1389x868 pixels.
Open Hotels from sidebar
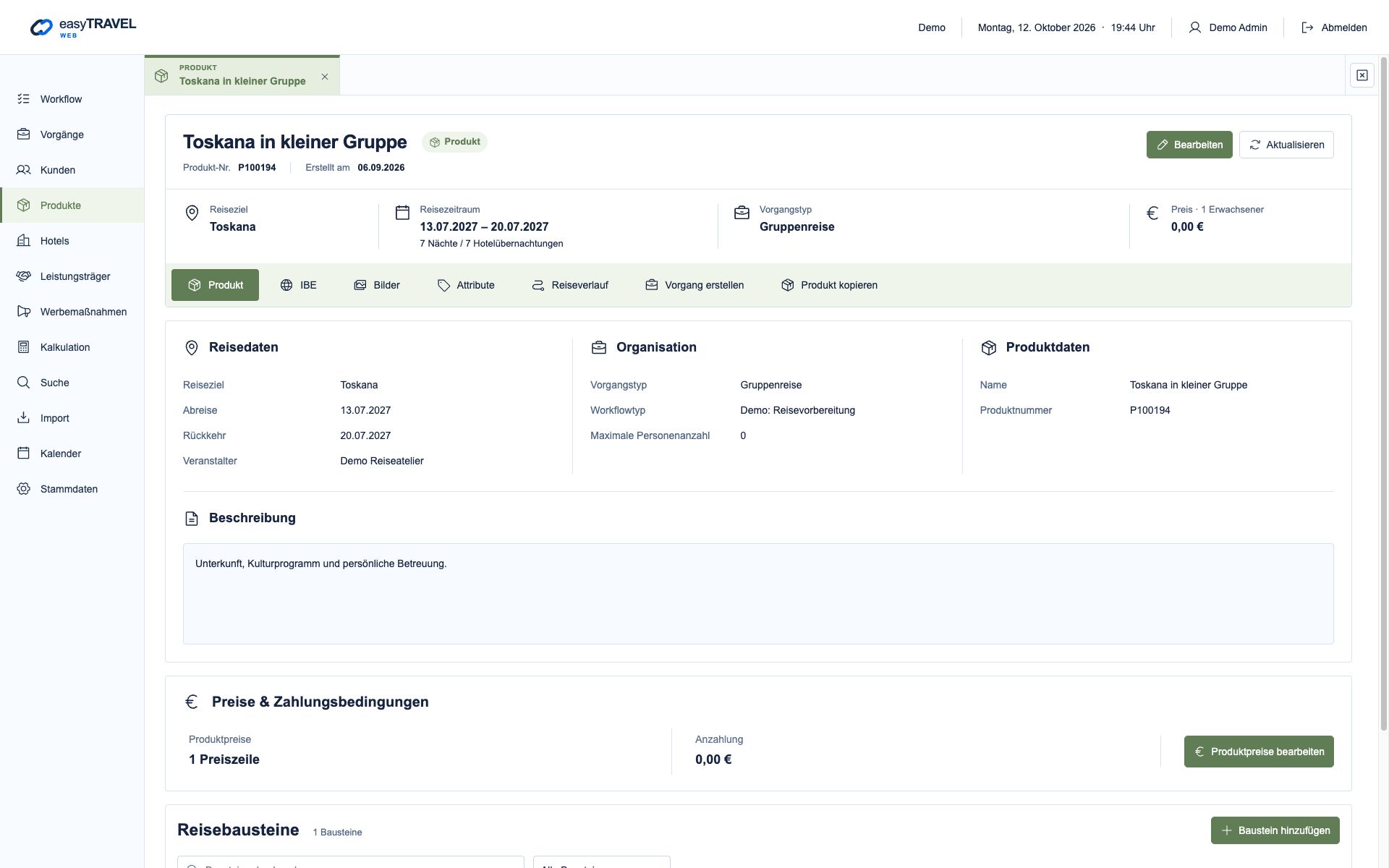click(72, 241)
